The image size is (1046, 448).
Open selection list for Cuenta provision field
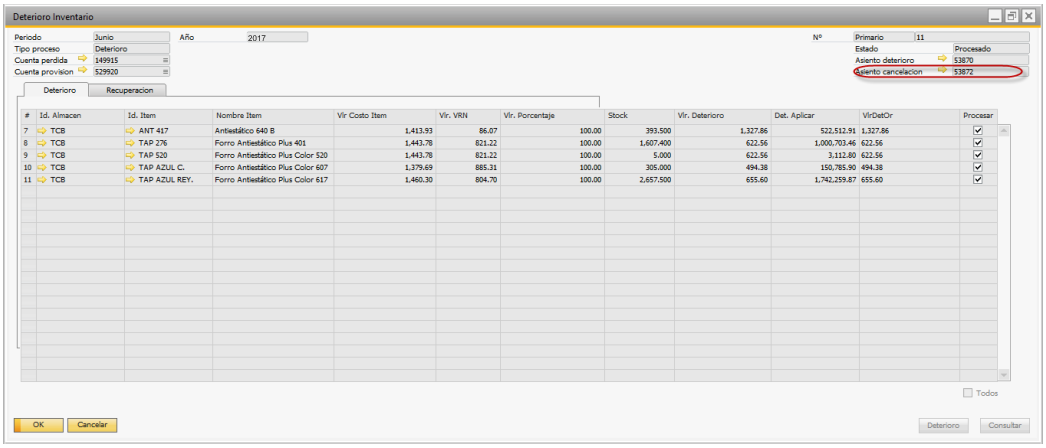click(x=166, y=72)
